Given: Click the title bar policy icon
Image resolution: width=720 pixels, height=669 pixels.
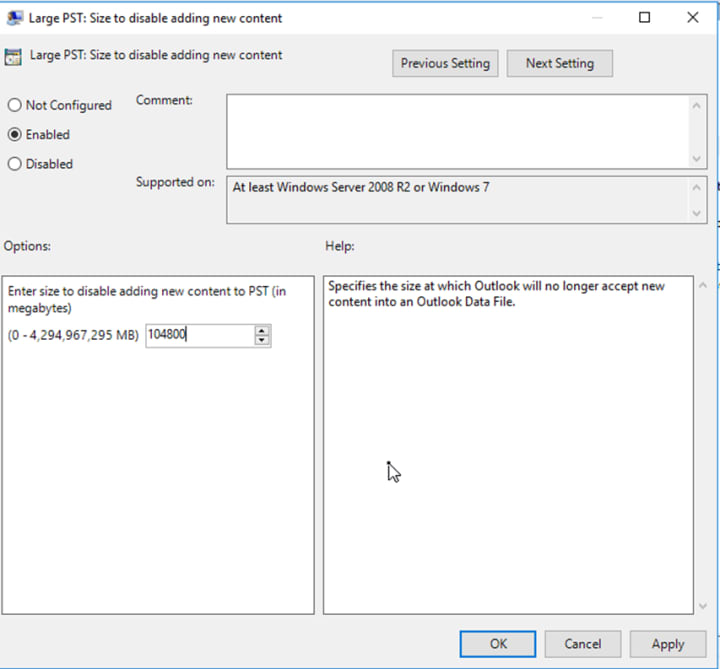Looking at the screenshot, I should (x=14, y=18).
